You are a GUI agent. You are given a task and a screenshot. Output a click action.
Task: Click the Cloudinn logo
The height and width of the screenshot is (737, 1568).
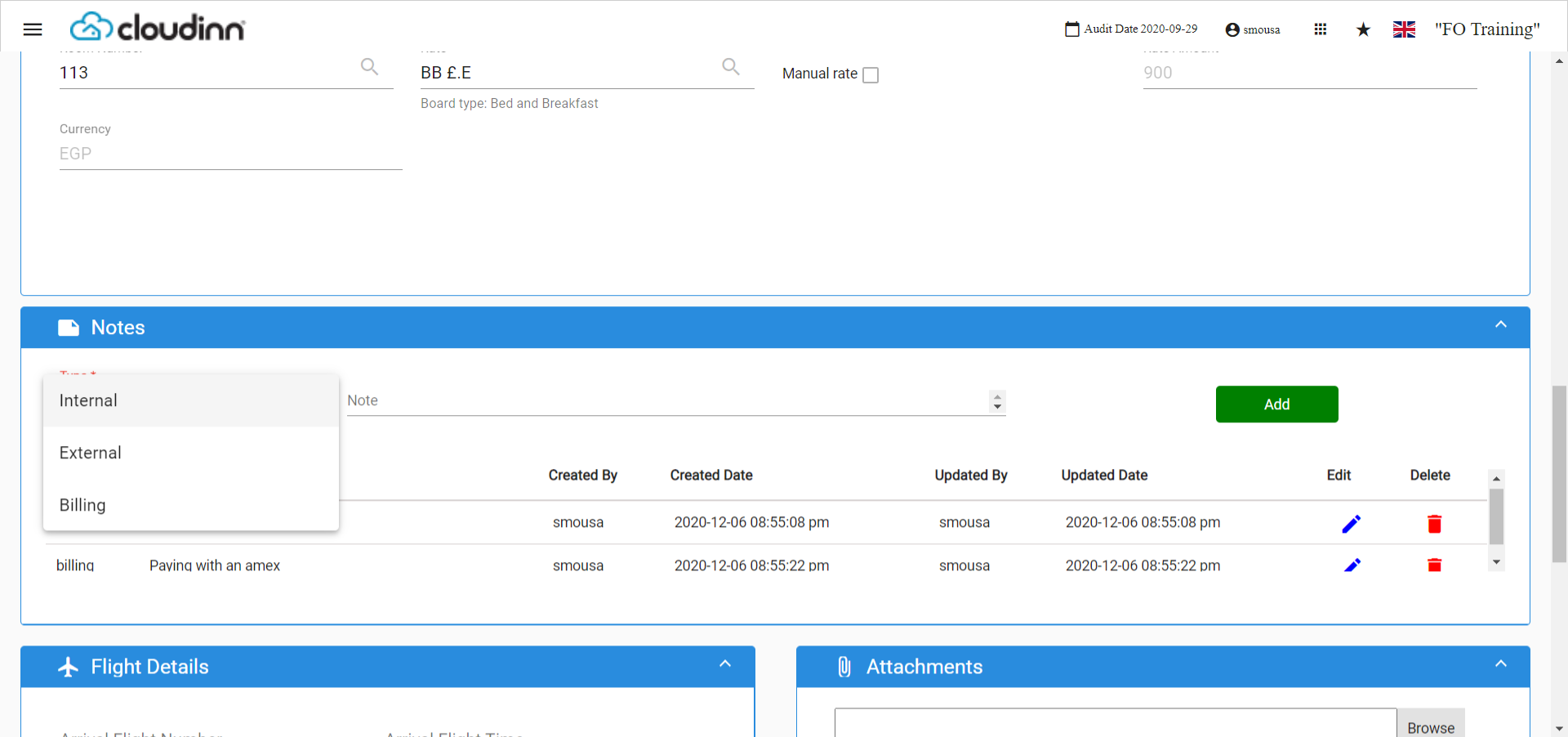(158, 28)
